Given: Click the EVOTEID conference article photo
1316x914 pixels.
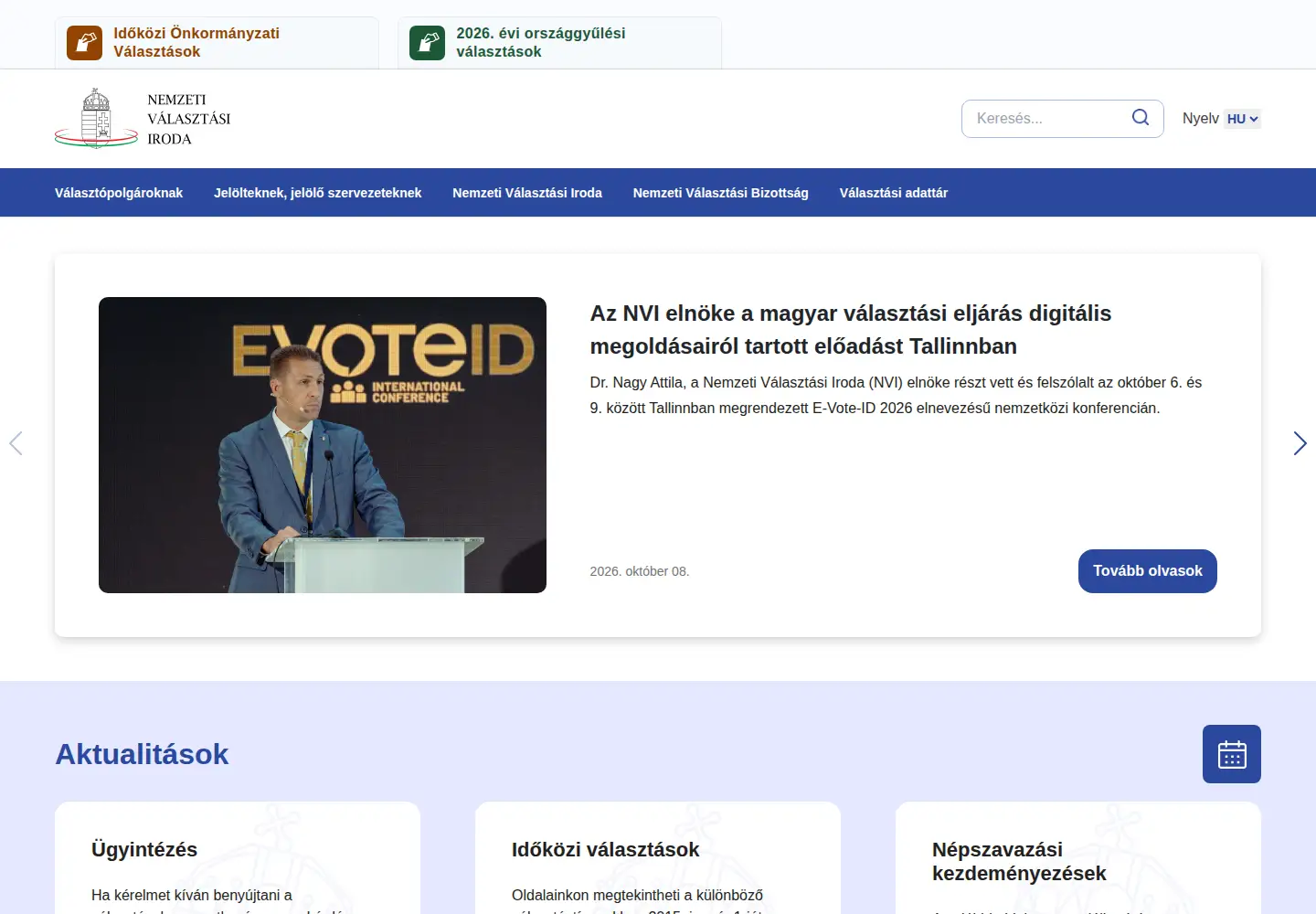Looking at the screenshot, I should point(323,445).
